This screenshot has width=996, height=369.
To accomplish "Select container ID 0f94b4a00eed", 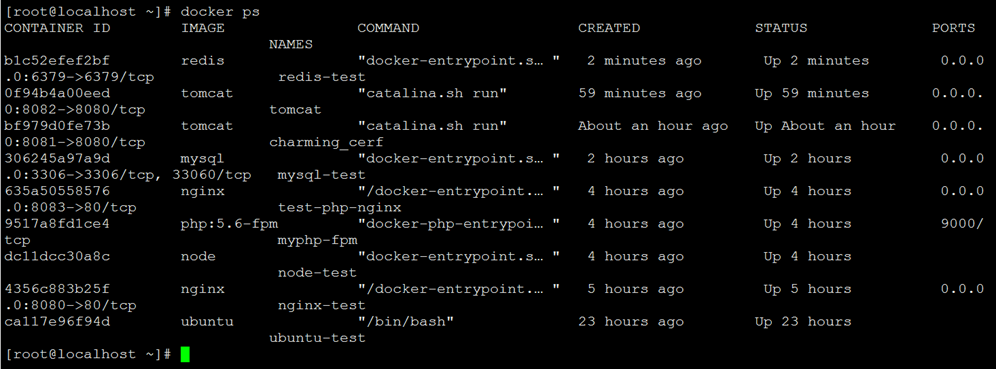I will [x=57, y=93].
